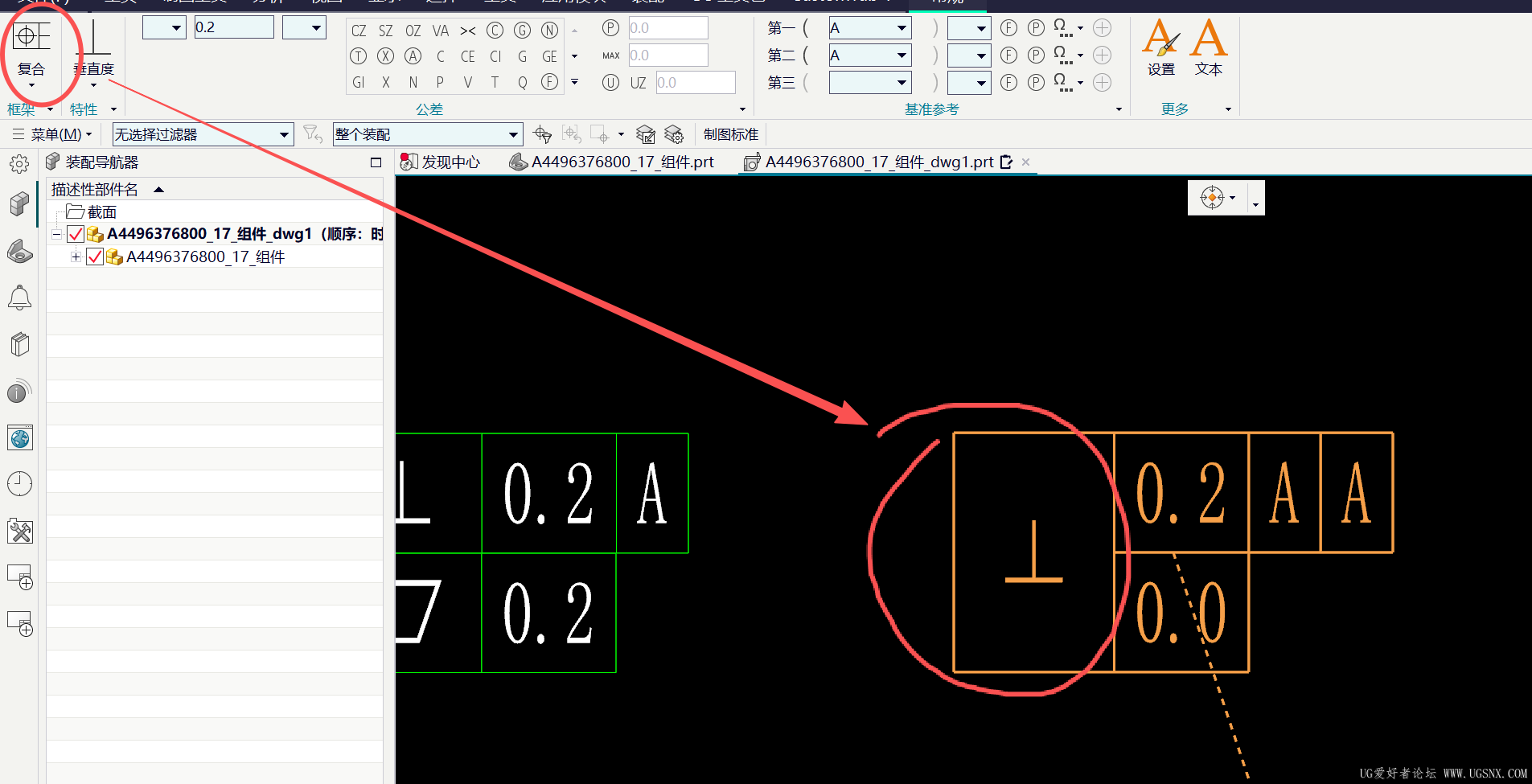
Task: Toggle the GE tolerance modifier
Action: tap(550, 56)
